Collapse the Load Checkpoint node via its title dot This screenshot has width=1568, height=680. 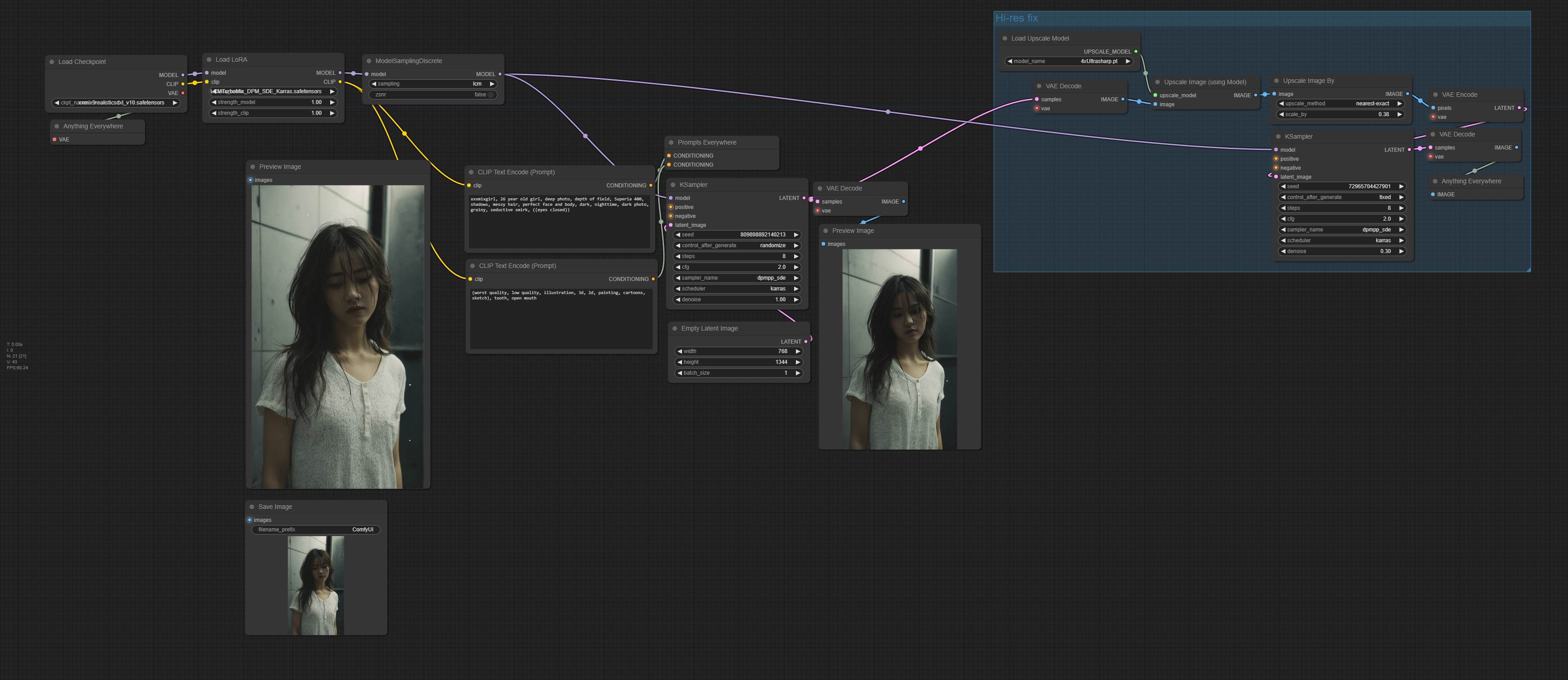point(52,62)
